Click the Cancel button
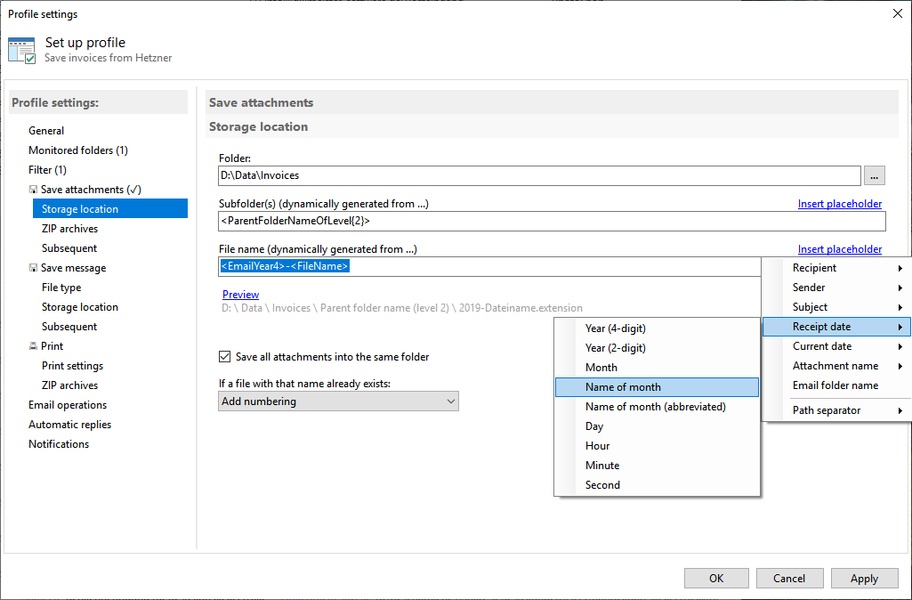912x600 pixels. (x=789, y=578)
